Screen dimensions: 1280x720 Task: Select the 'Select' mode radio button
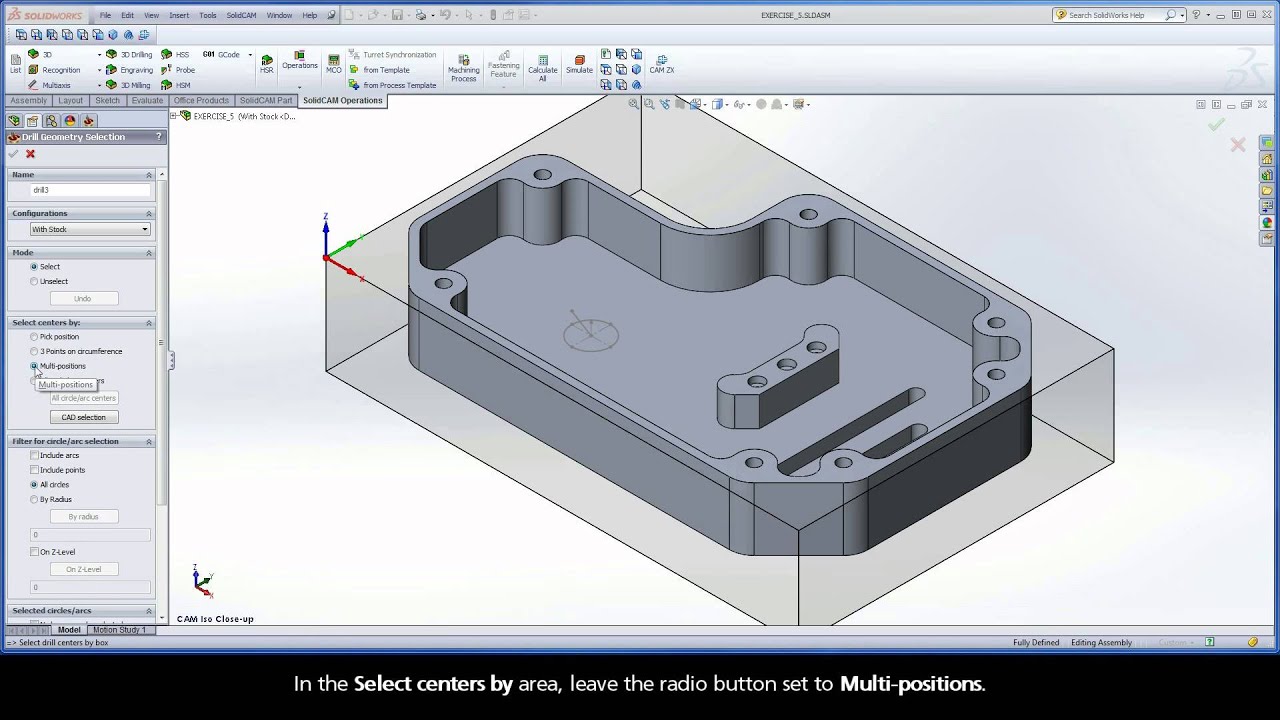(34, 267)
